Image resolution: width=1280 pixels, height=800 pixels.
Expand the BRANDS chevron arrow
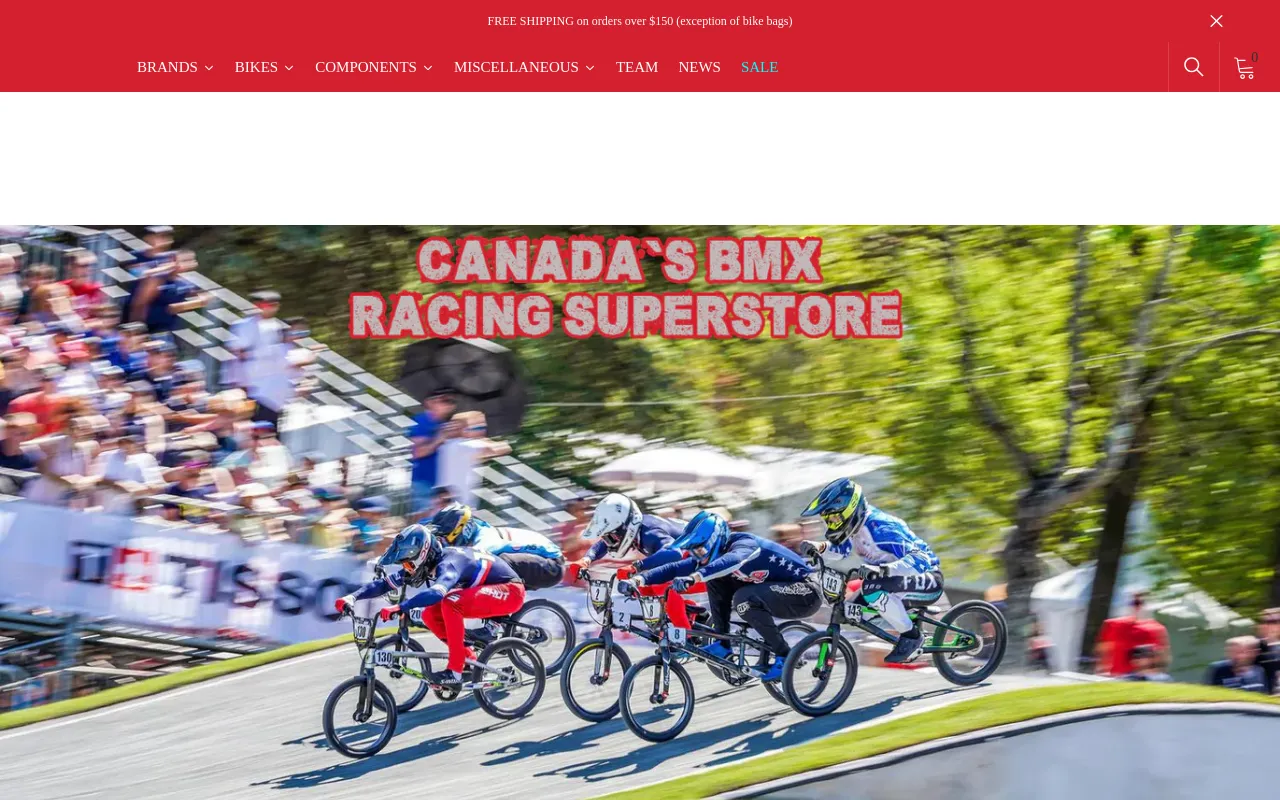[209, 68]
